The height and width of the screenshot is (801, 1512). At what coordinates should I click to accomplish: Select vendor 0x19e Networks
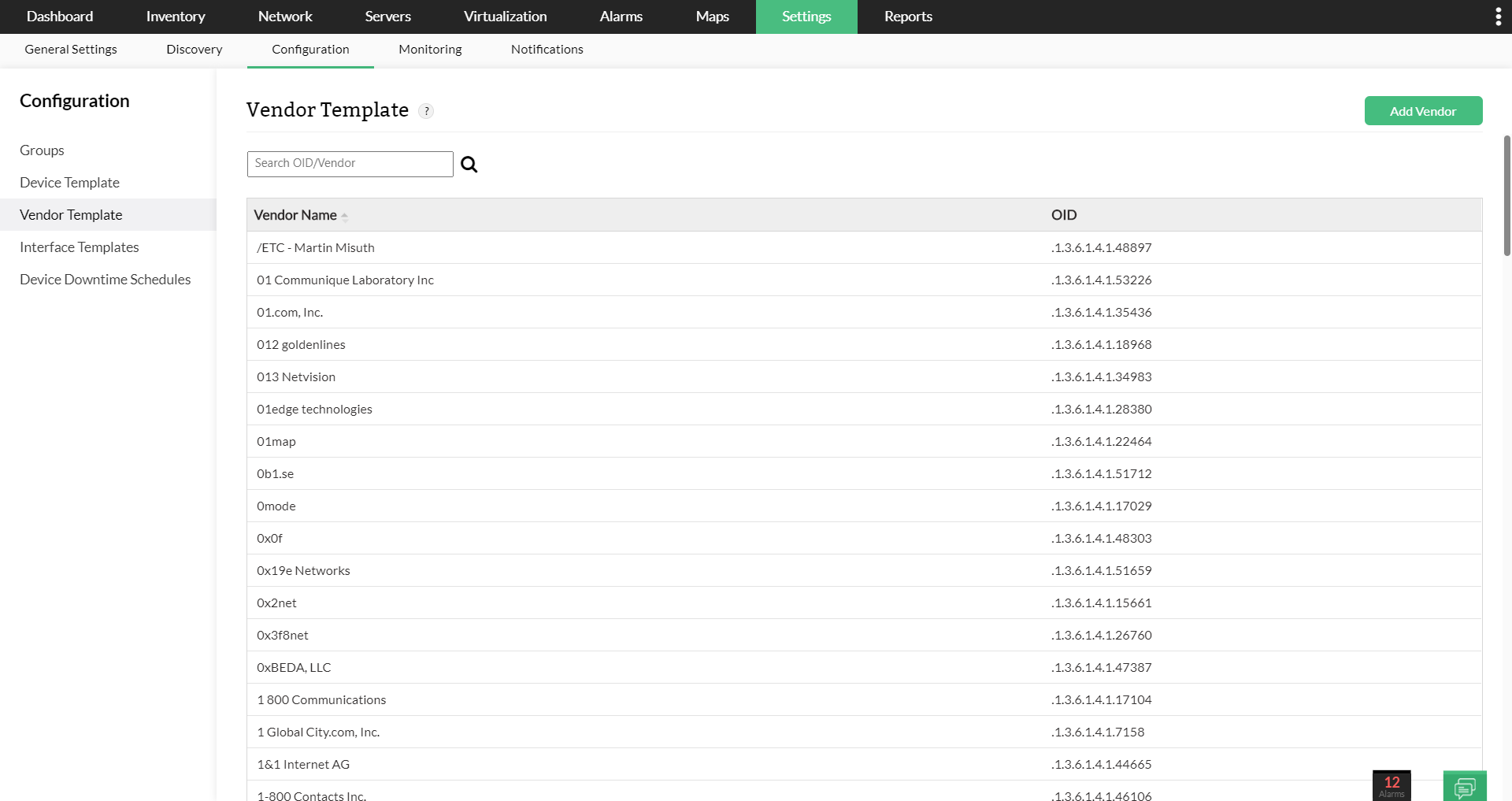coord(303,571)
